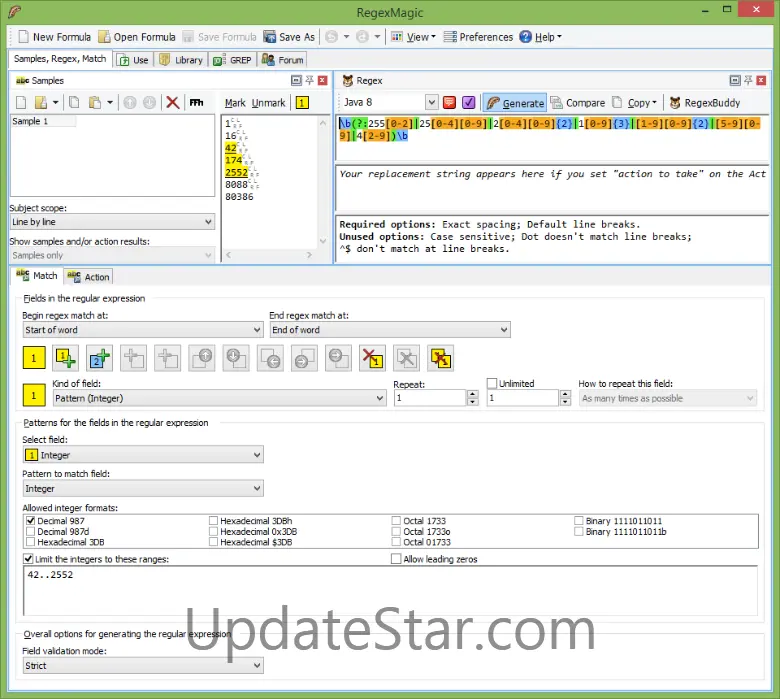Click the Mark button in Samples
The image size is (780, 699).
235,103
